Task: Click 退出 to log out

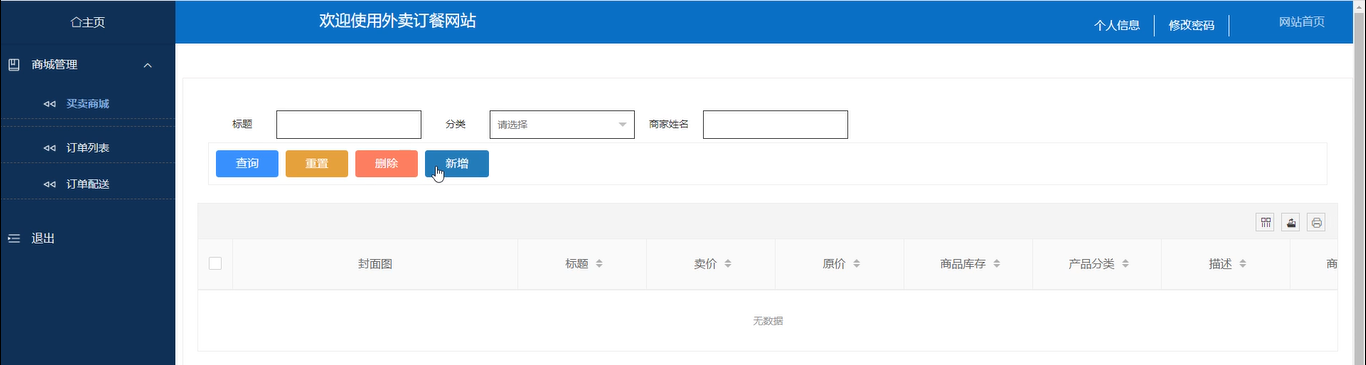Action: (x=43, y=239)
